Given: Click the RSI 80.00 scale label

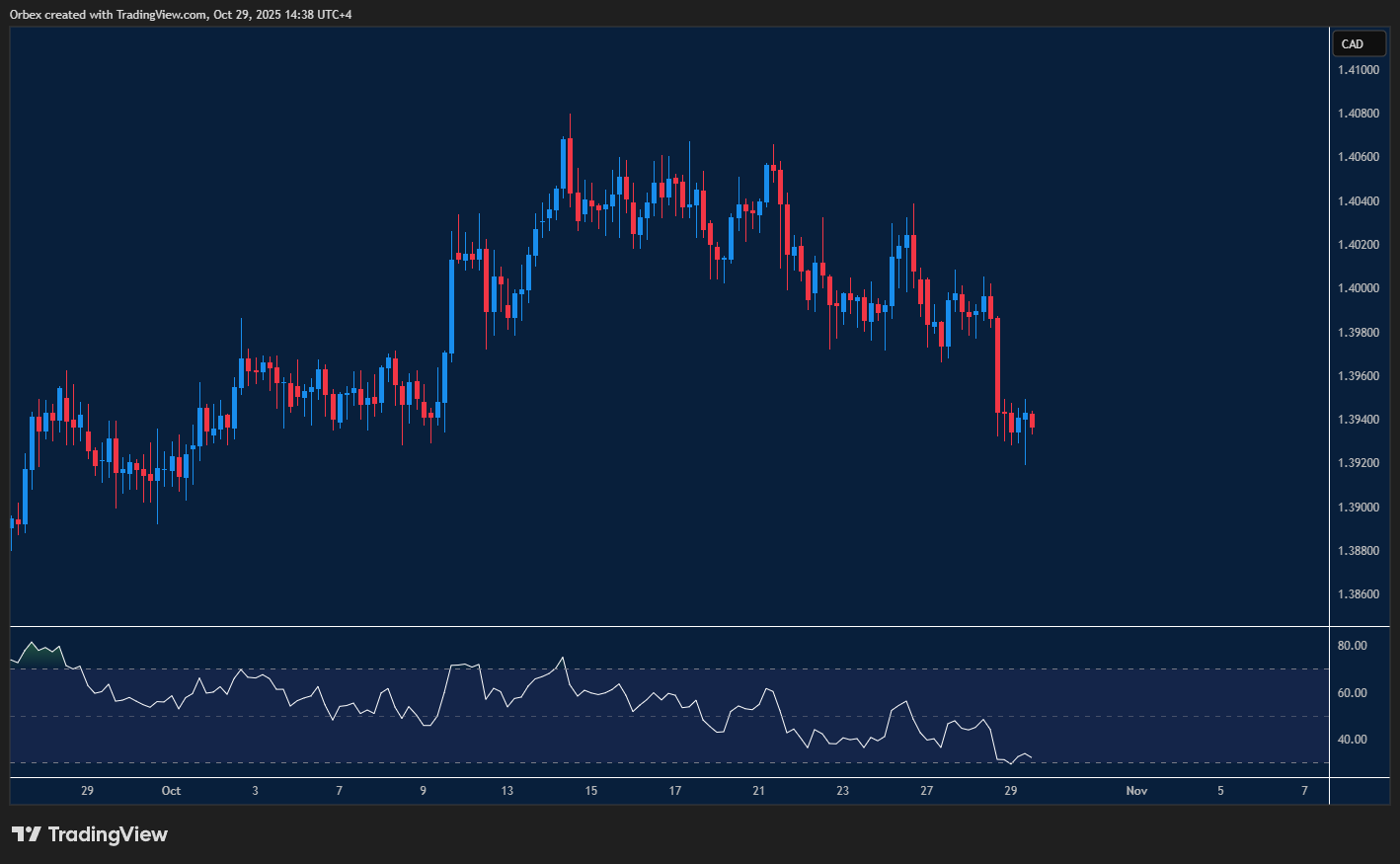Looking at the screenshot, I should tap(1353, 645).
